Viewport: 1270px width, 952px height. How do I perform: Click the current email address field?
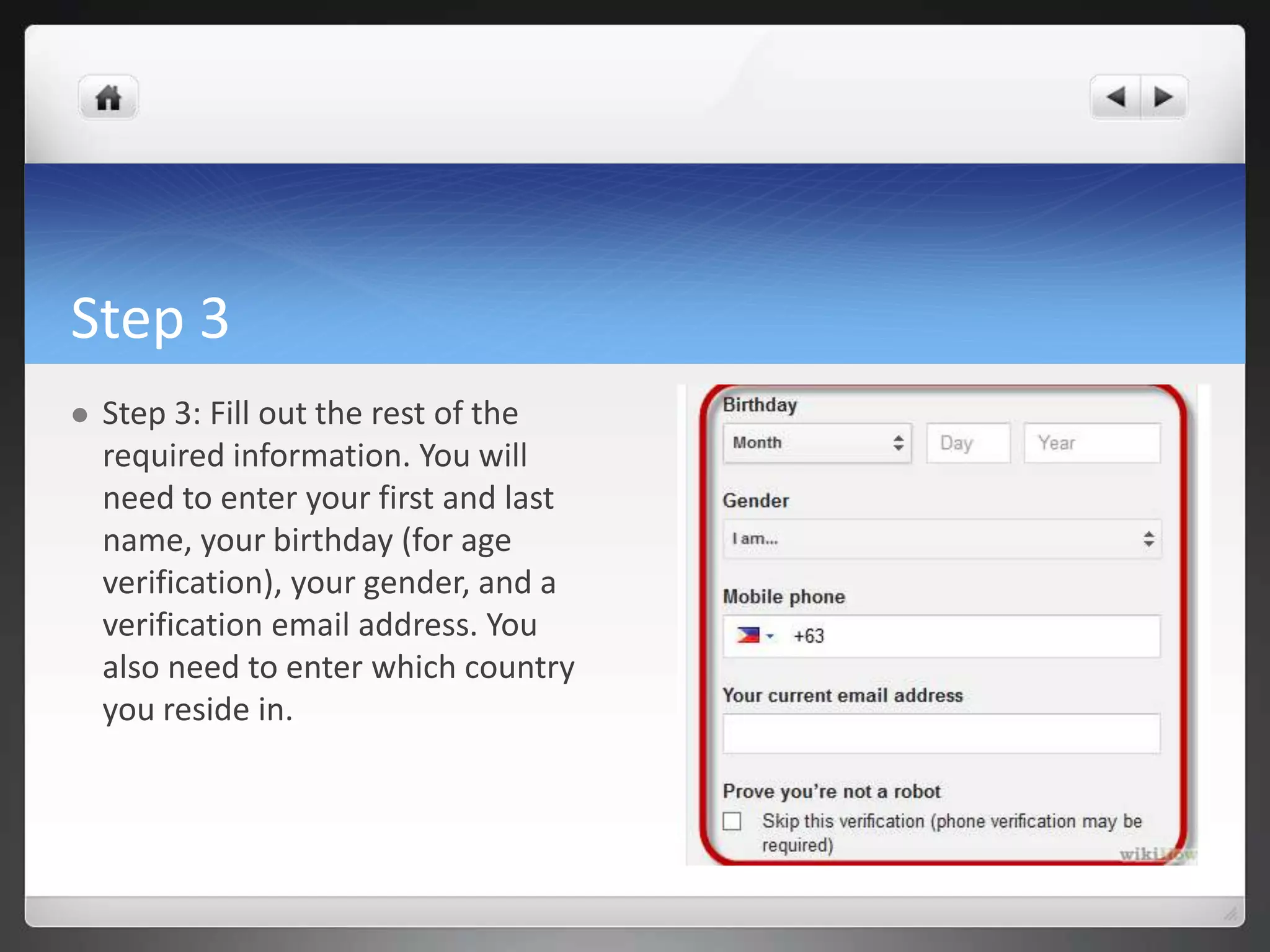[x=941, y=733]
